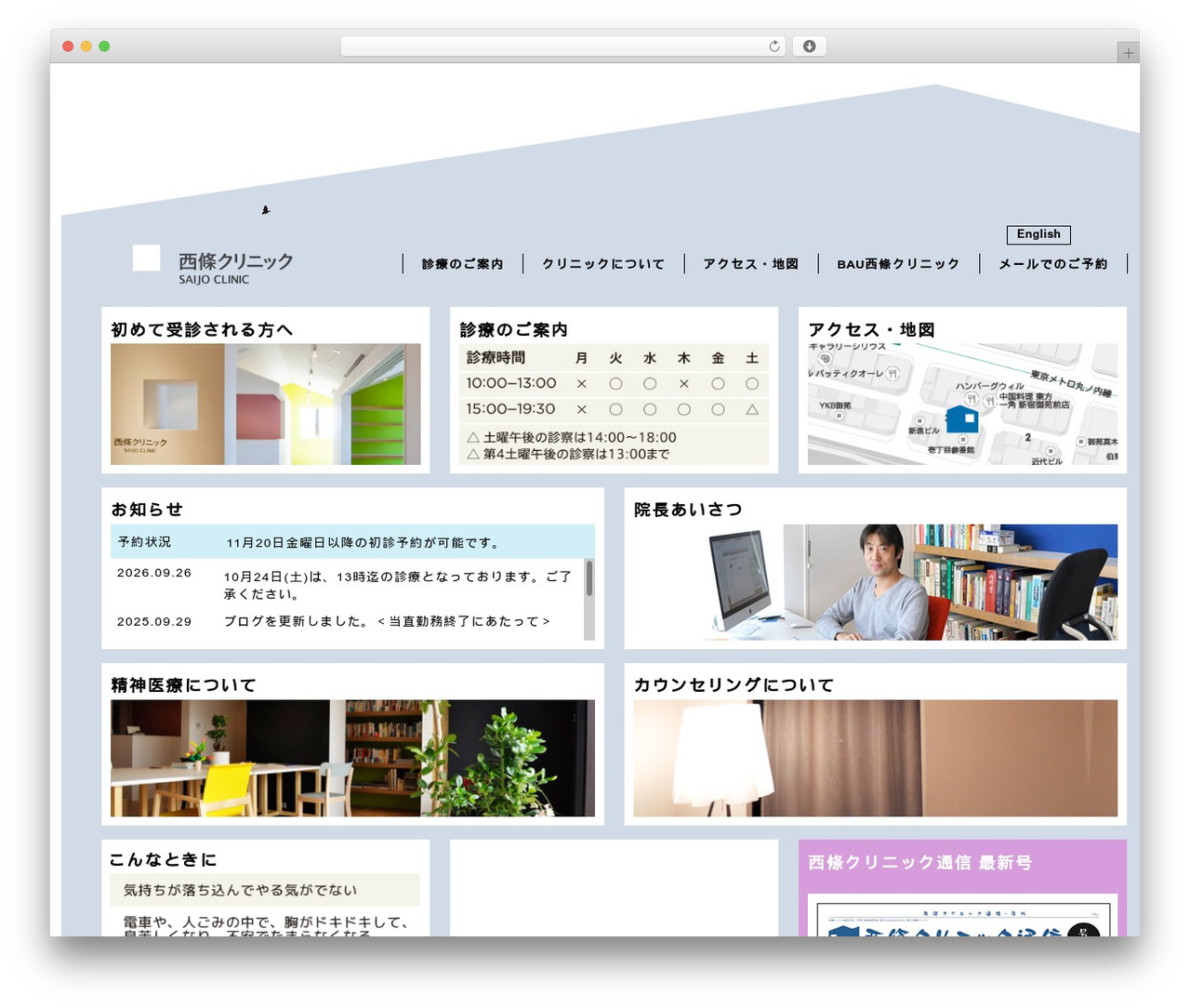Click the green macOS maximize button

click(x=104, y=46)
